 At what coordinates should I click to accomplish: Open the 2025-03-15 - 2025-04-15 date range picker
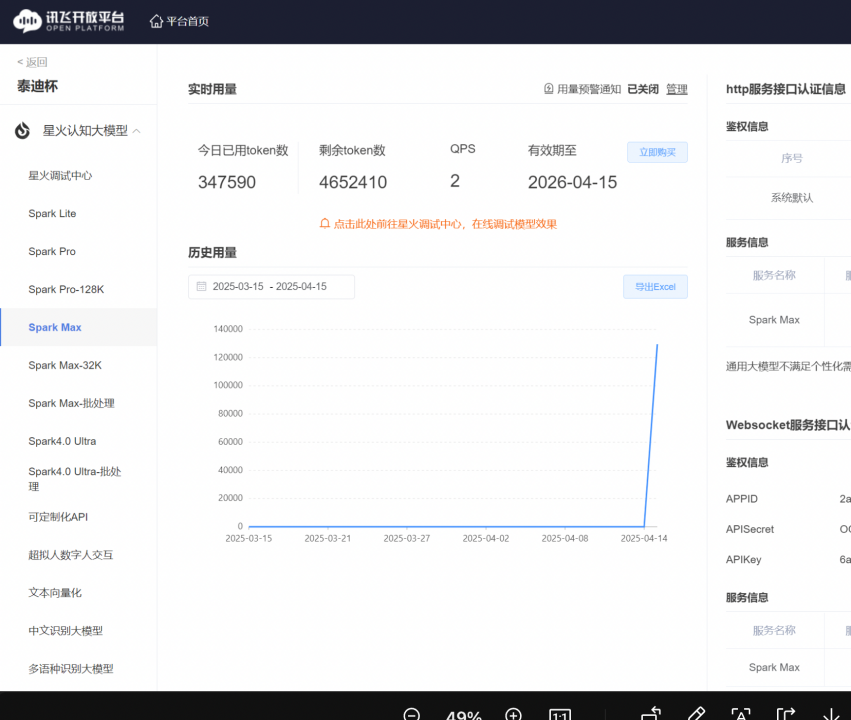click(271, 286)
